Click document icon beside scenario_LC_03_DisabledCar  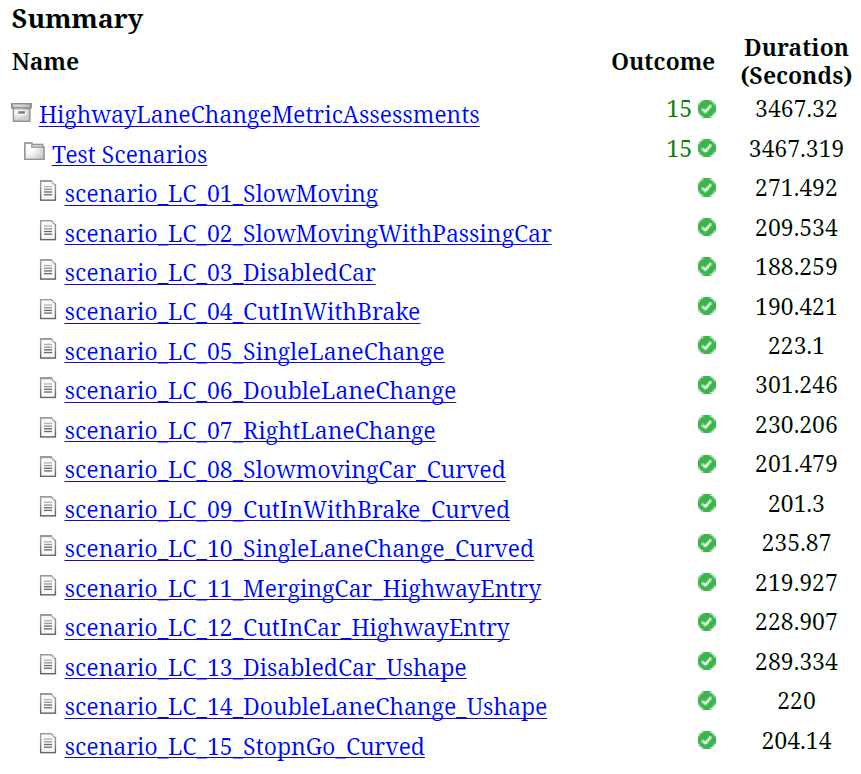point(48,270)
